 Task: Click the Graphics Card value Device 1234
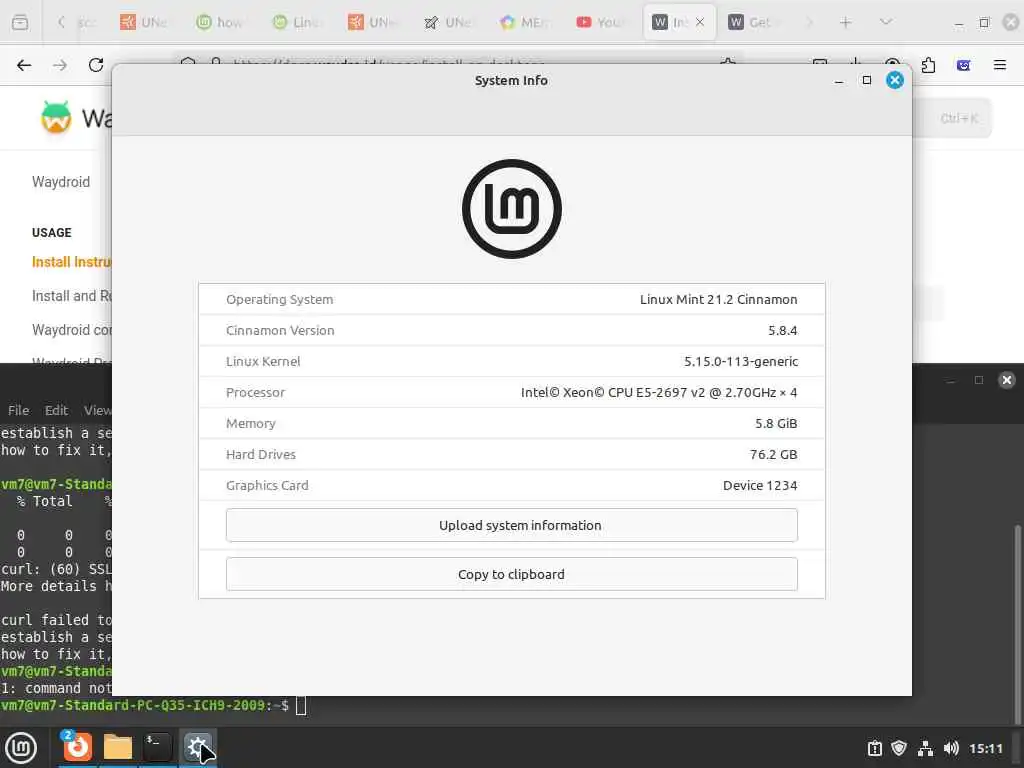(x=760, y=485)
